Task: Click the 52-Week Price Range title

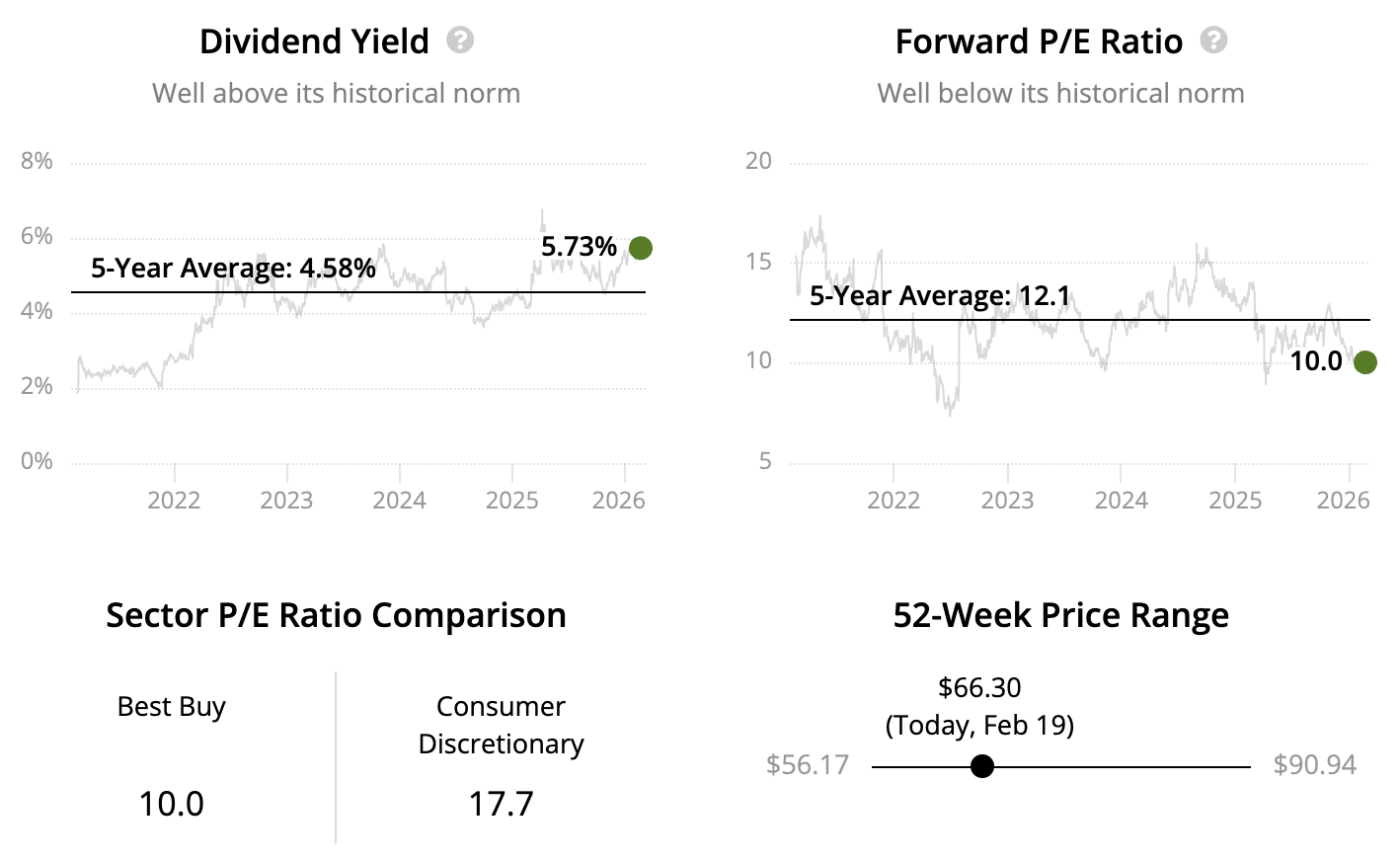Action: [1060, 615]
